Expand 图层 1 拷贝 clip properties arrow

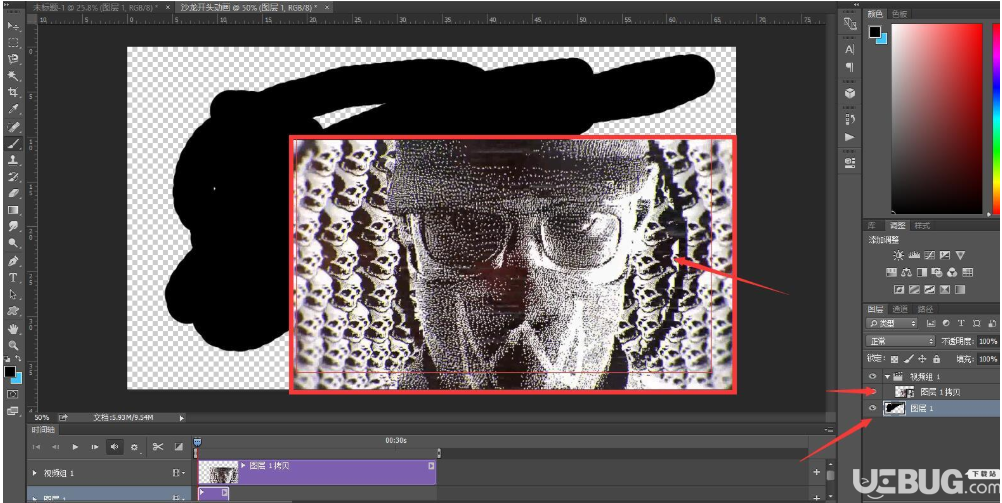243,465
